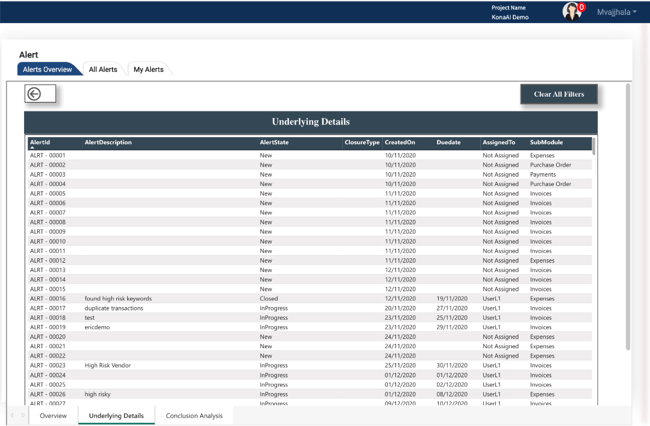Click the AlertId sort arrow indicator

point(32,148)
